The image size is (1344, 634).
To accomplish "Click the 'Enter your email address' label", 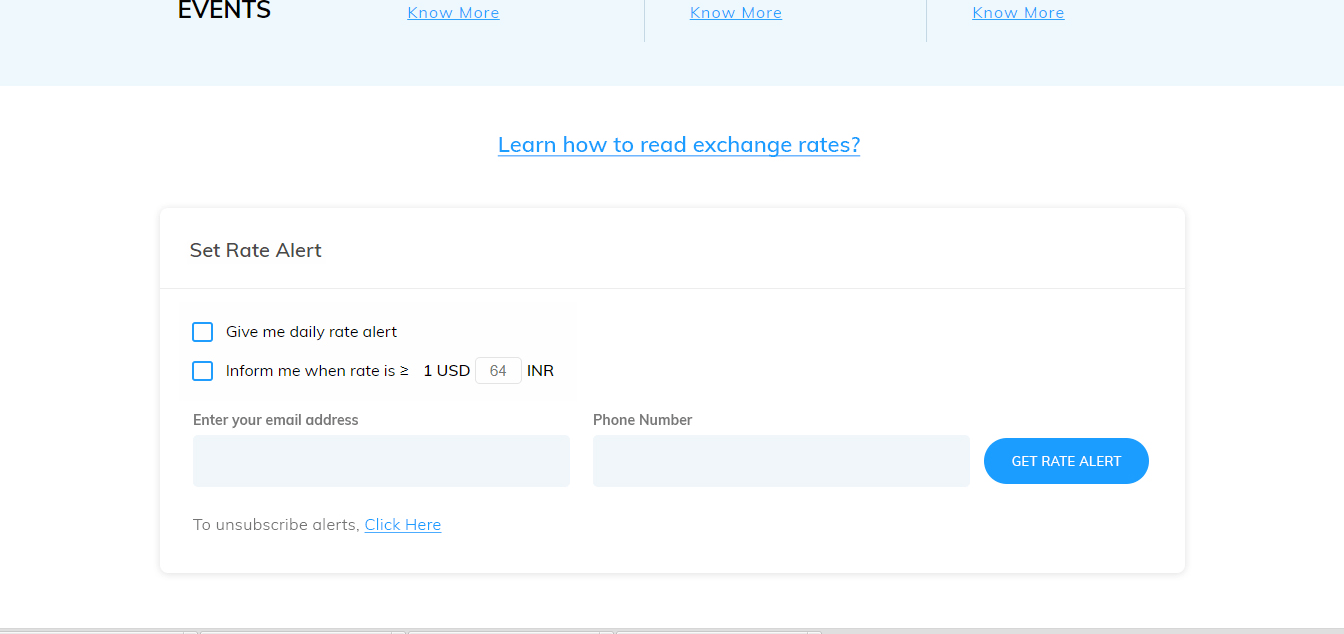I will 276,420.
